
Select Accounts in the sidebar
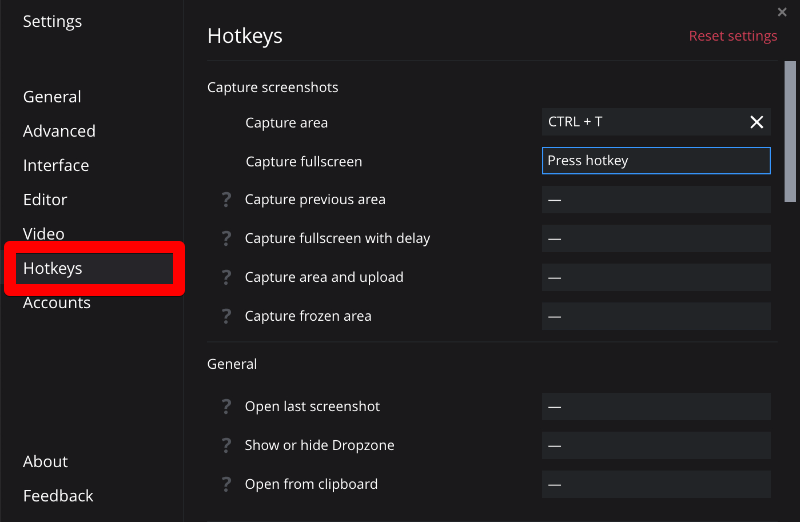57,303
